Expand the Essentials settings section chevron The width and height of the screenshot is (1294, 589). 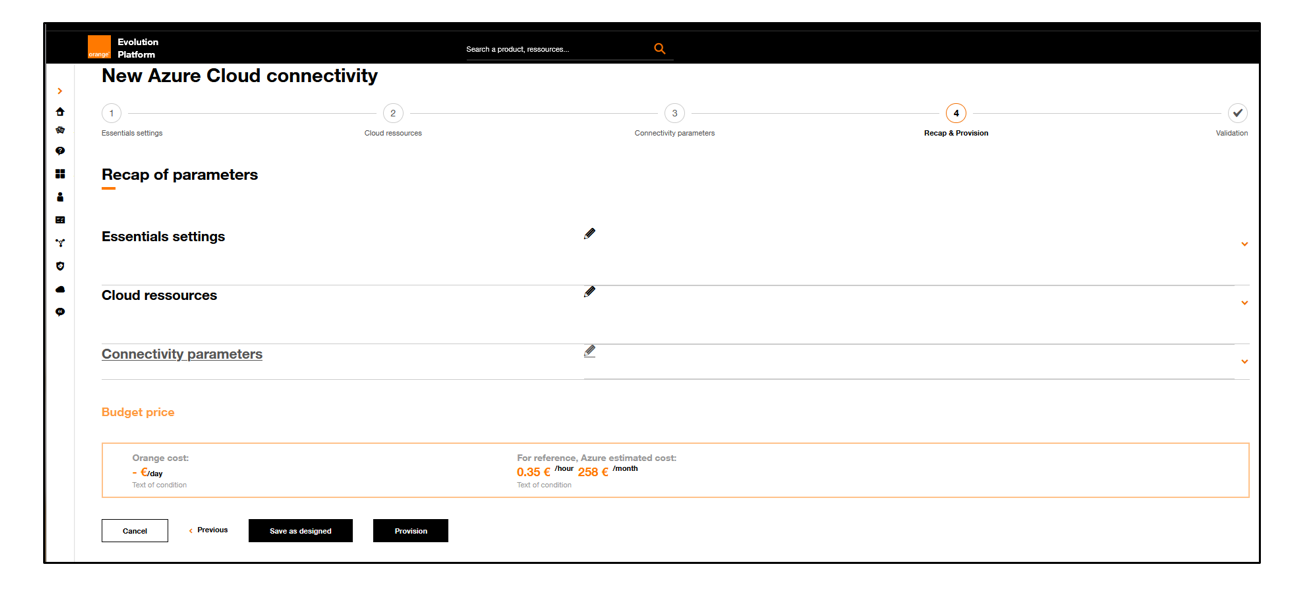(1245, 244)
